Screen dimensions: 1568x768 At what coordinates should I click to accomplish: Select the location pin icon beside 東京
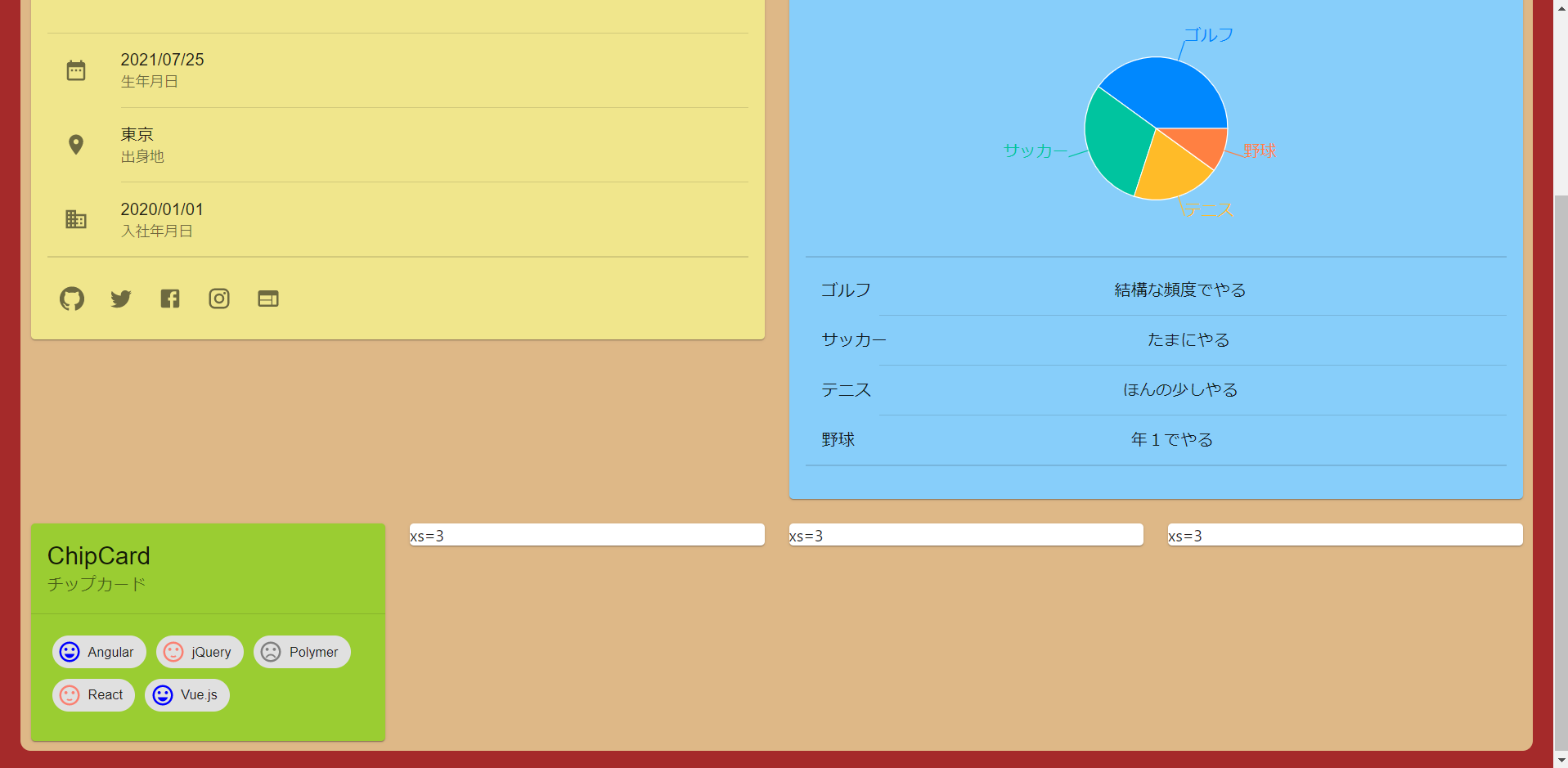[76, 144]
